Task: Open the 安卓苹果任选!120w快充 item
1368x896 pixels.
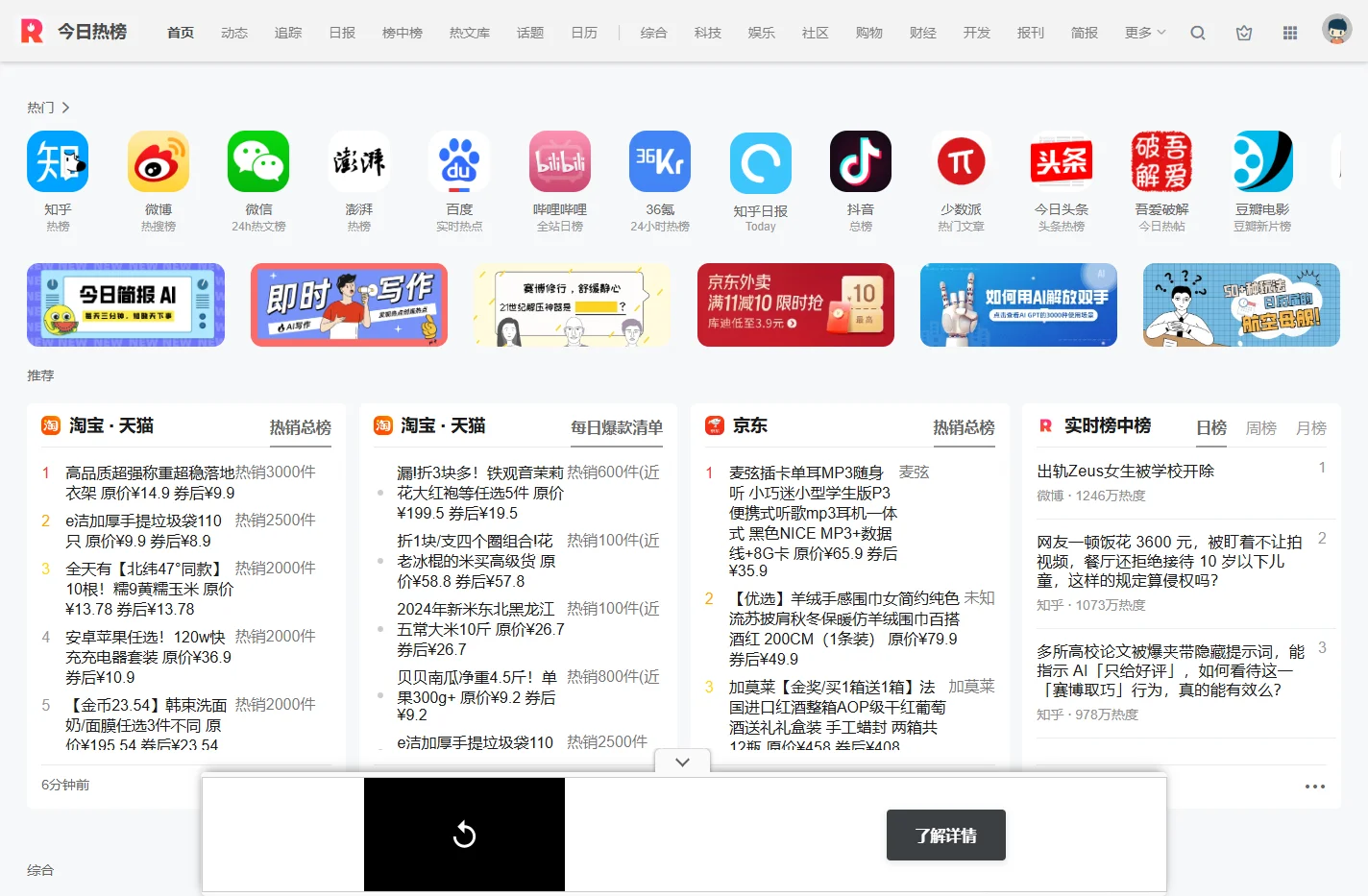Action: [x=150, y=657]
